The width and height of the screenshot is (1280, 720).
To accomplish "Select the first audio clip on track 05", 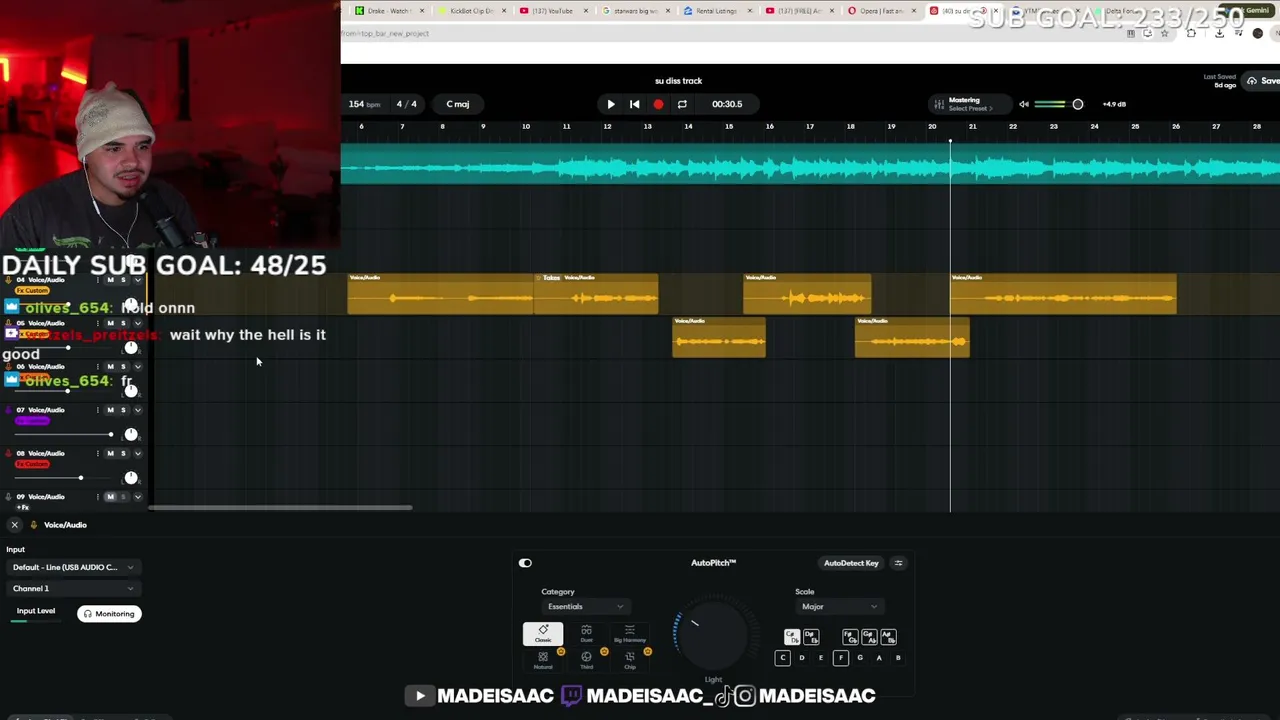I will point(719,338).
